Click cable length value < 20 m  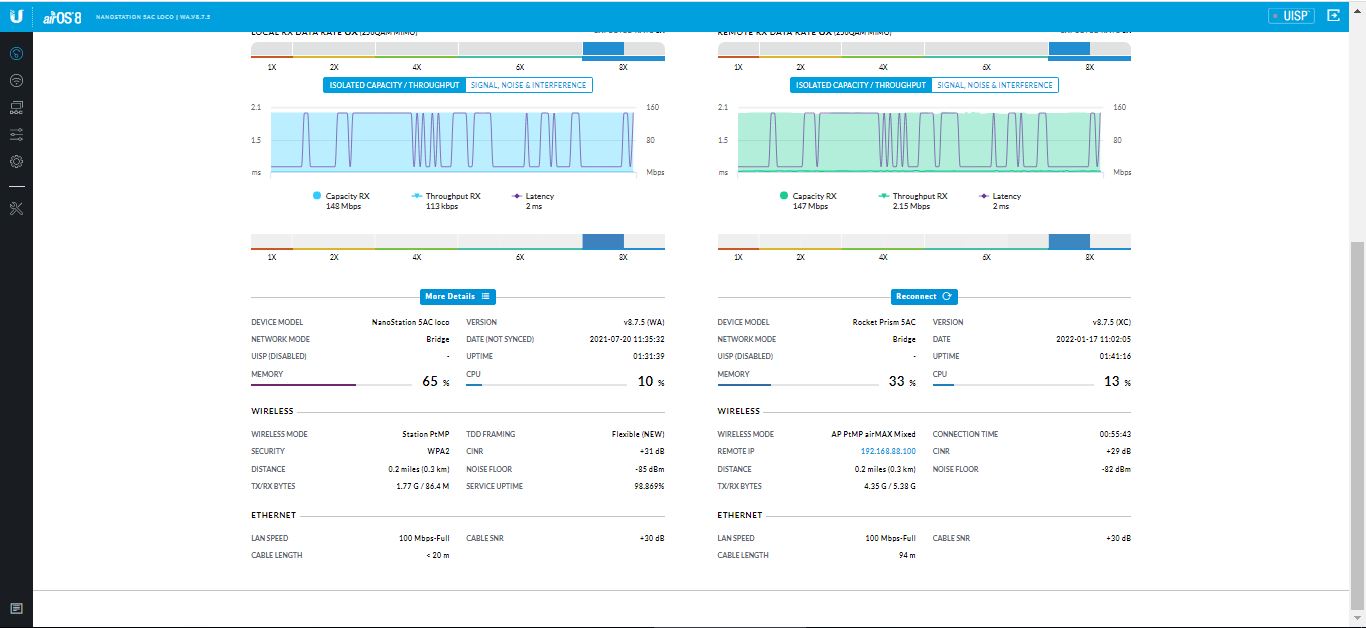(437, 556)
